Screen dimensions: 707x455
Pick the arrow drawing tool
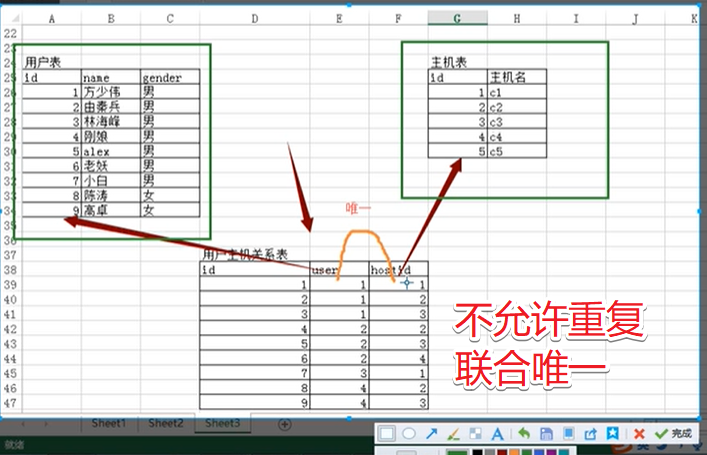[x=432, y=433]
